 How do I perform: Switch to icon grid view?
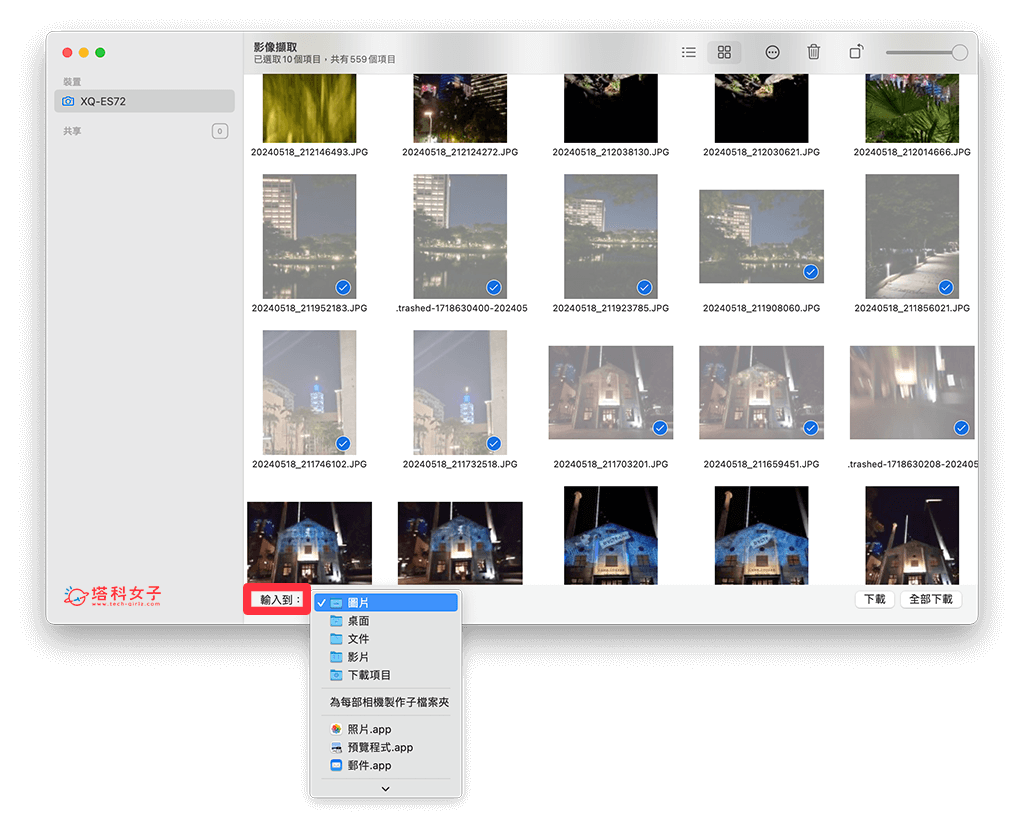coord(724,52)
